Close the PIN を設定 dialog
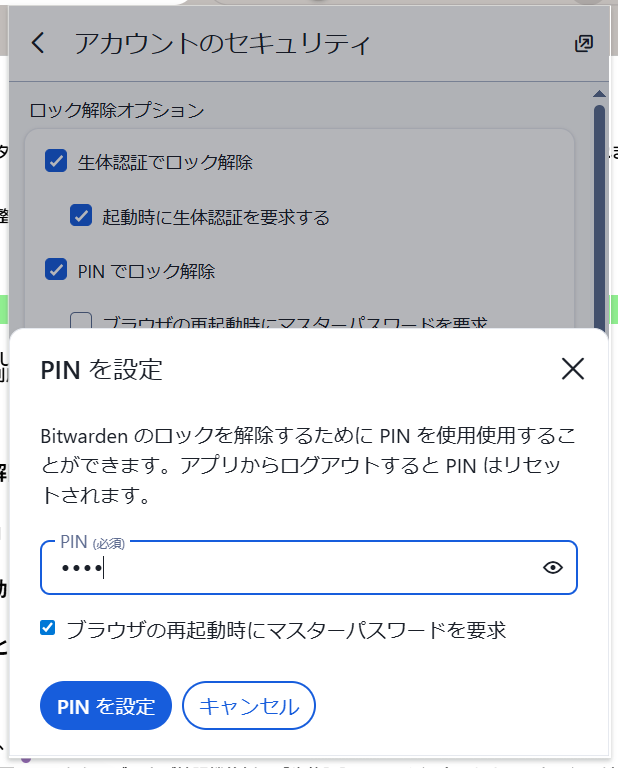Viewport: 618px width, 768px height. pos(572,369)
